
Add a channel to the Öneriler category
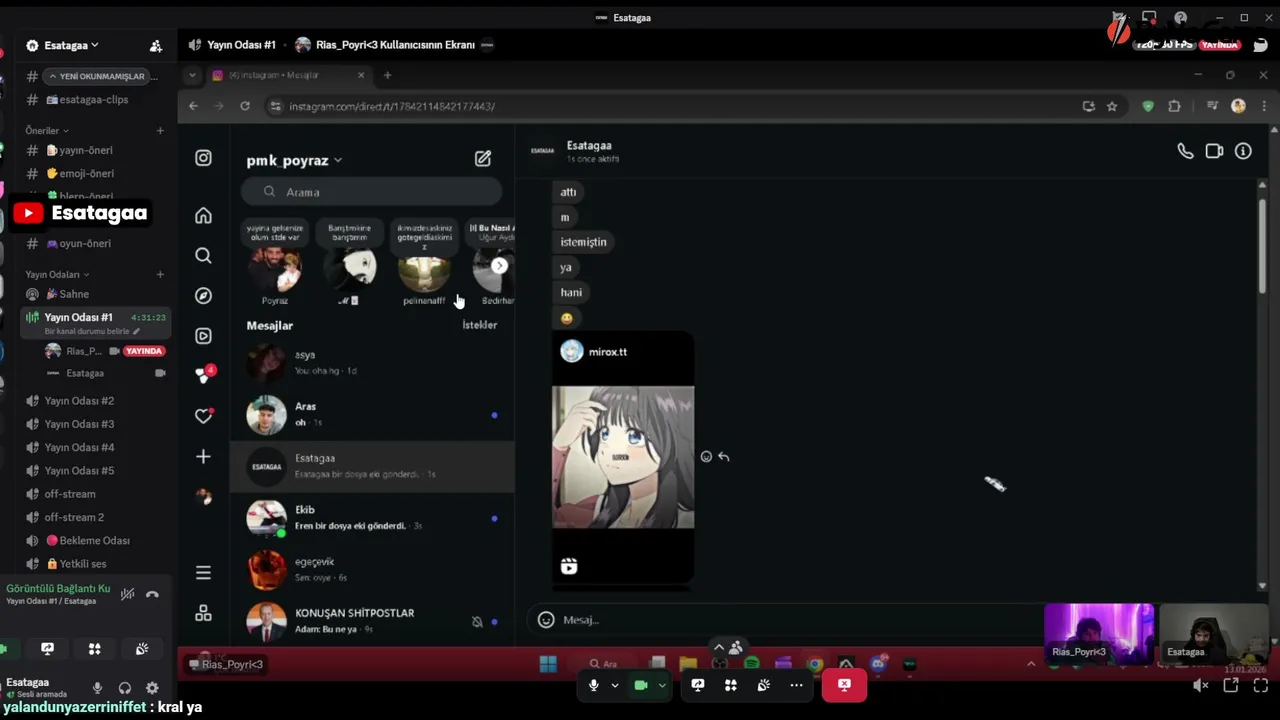pos(160,130)
